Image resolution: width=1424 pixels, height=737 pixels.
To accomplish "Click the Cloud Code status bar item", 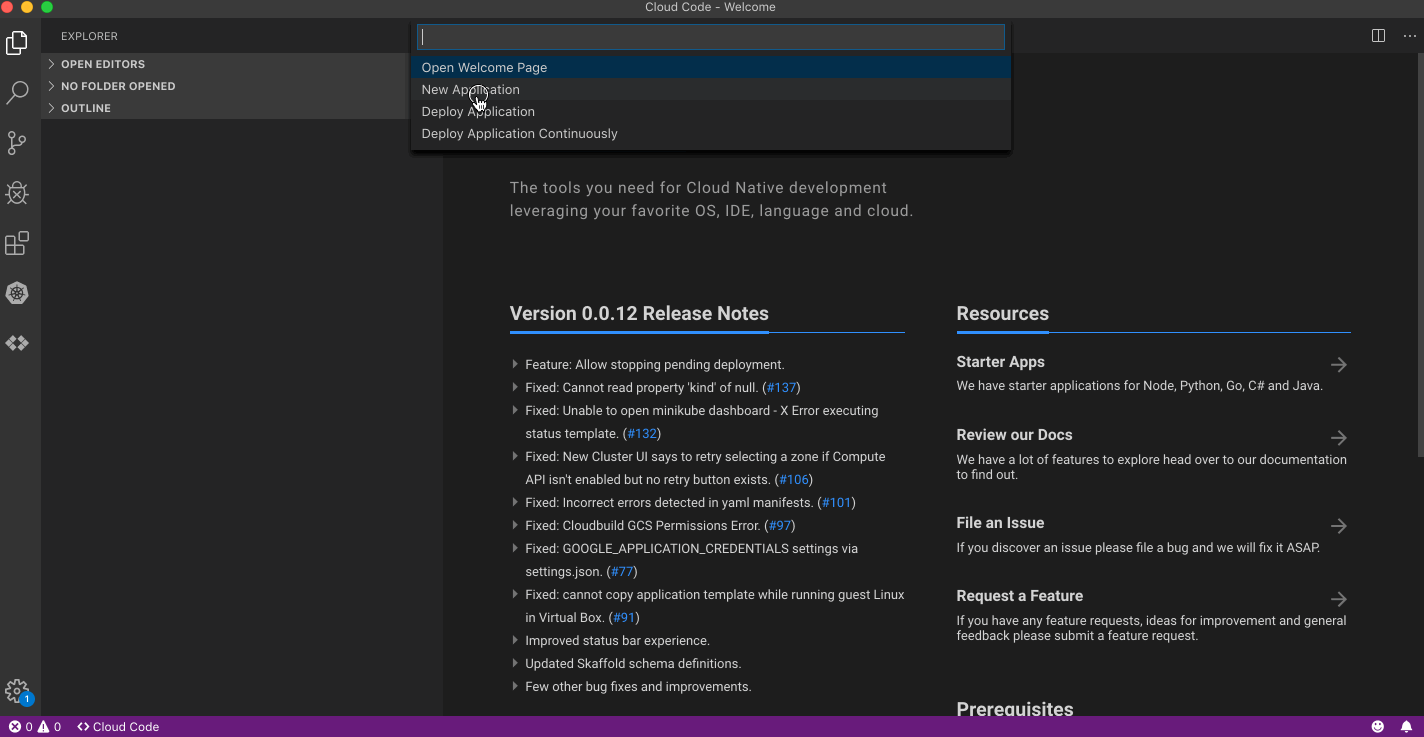I will point(118,727).
